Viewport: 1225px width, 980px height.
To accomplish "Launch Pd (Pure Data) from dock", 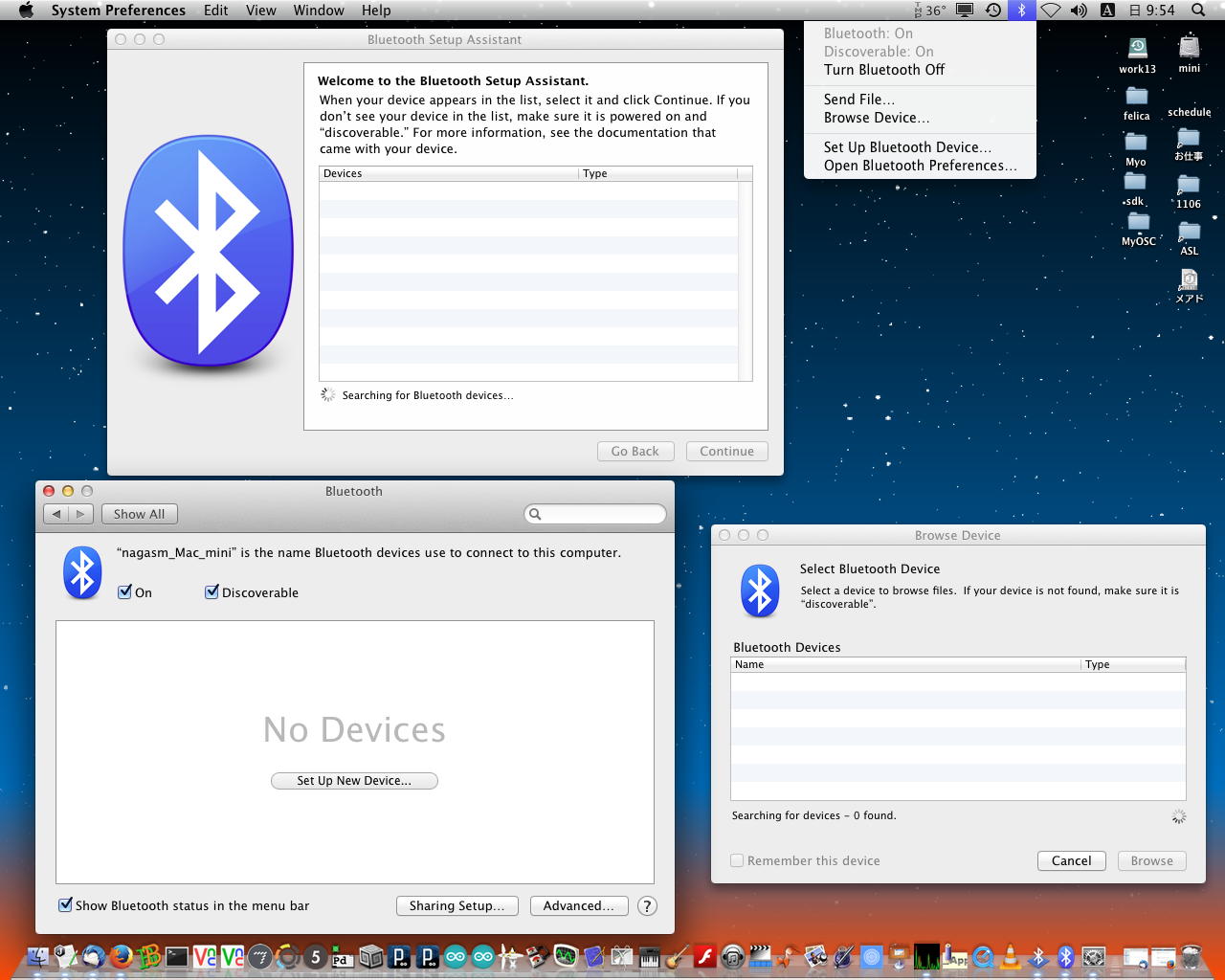I will pos(343,956).
